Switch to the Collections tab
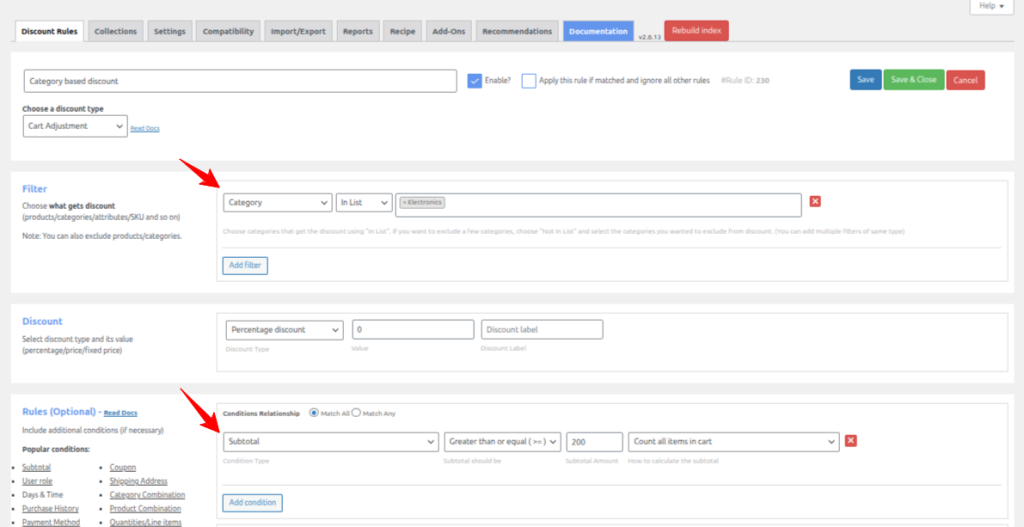 (x=115, y=31)
